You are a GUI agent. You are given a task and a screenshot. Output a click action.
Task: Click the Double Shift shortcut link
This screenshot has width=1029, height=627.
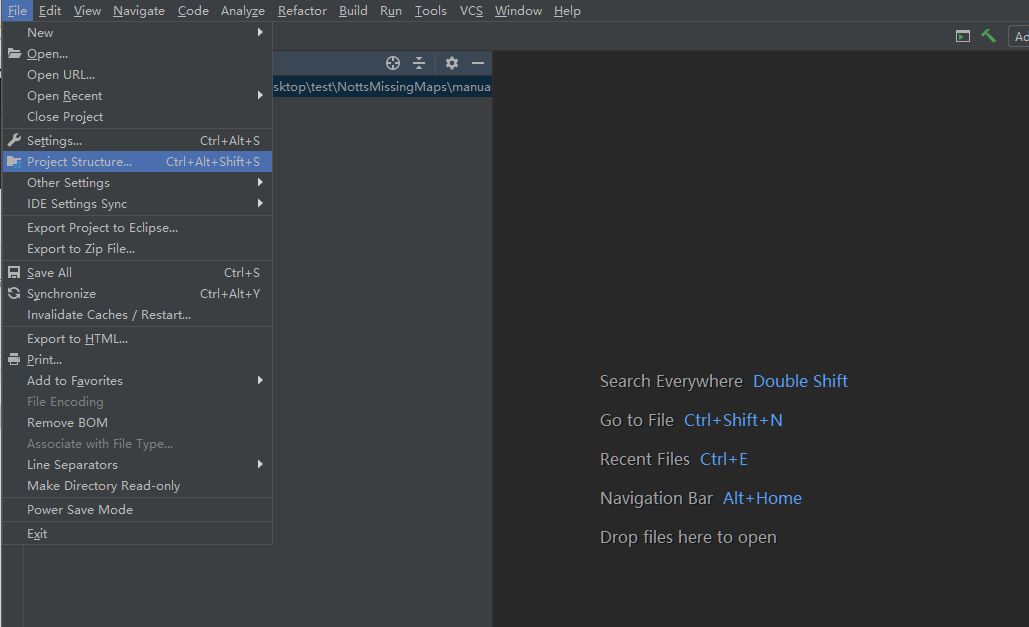click(x=800, y=381)
